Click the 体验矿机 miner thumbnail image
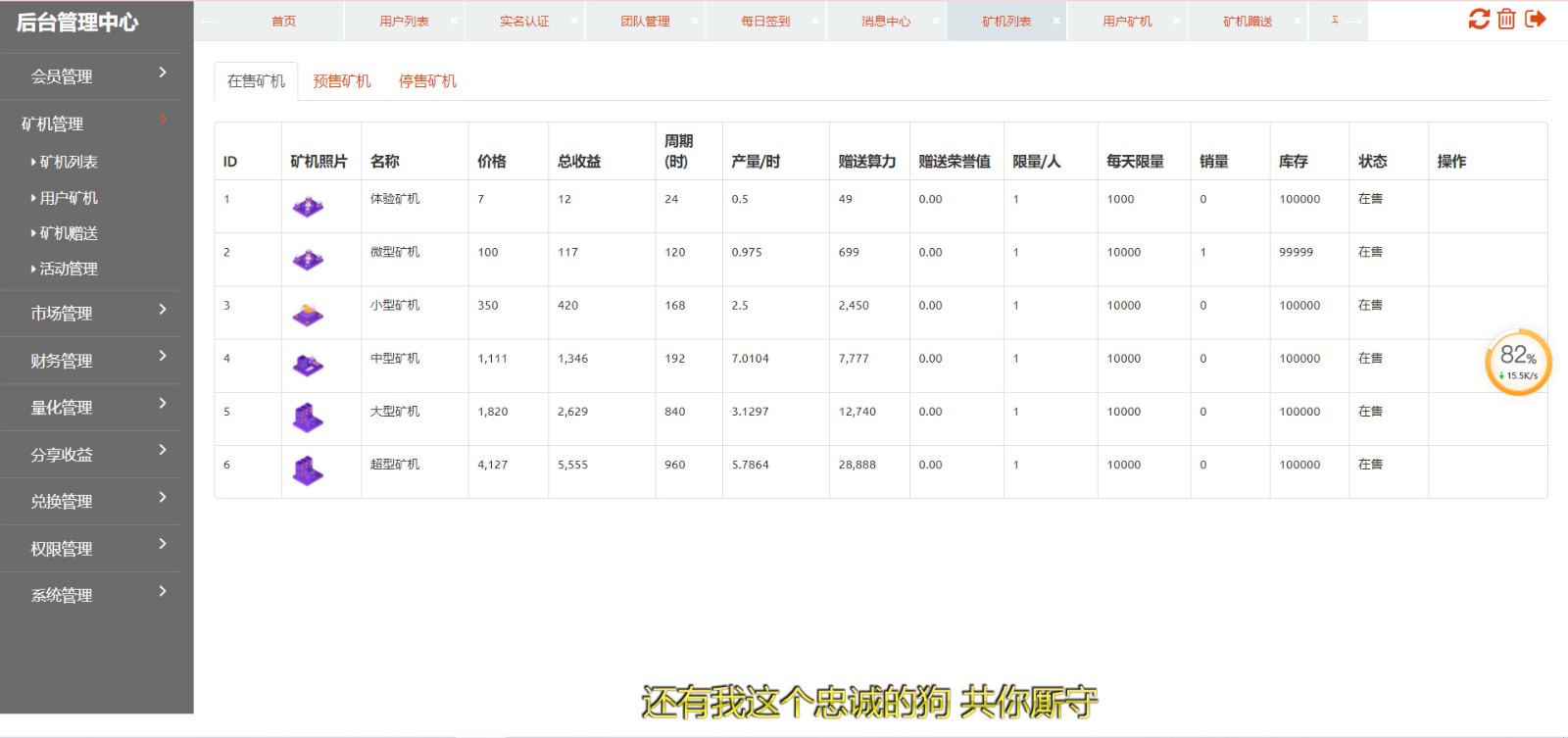The height and width of the screenshot is (738, 1568). 308,207
